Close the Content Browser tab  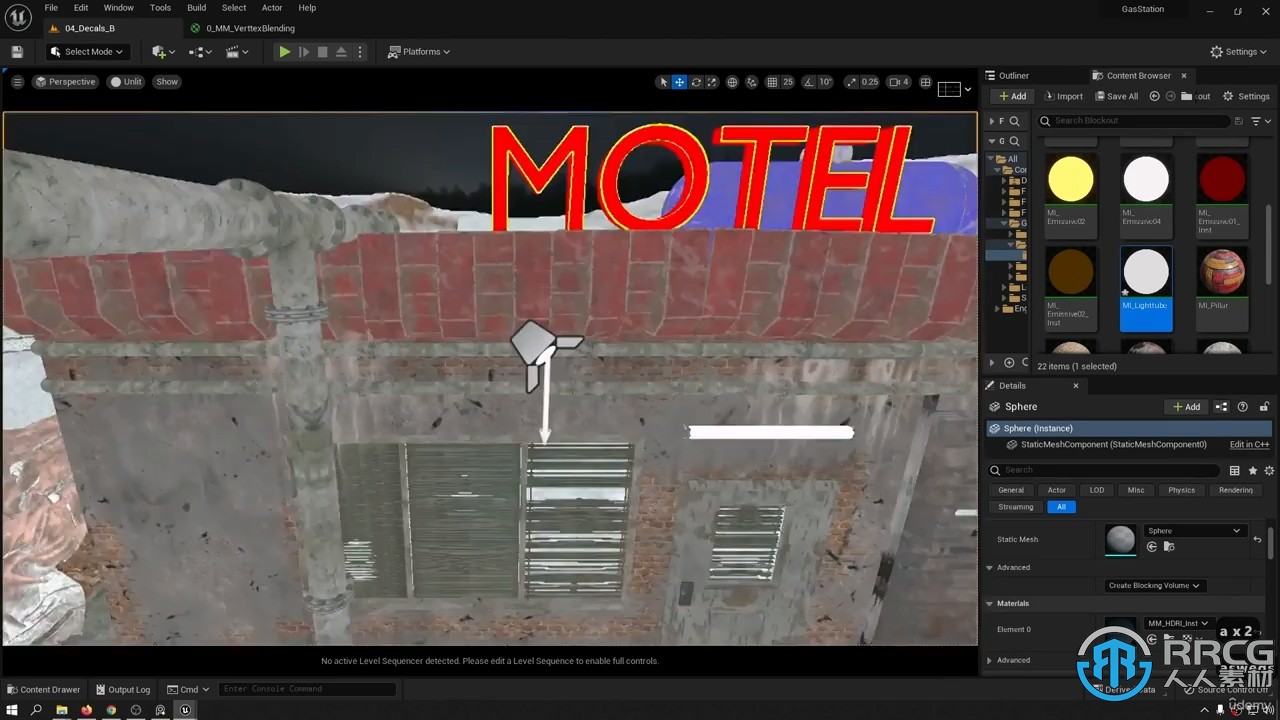pyautogui.click(x=1184, y=75)
